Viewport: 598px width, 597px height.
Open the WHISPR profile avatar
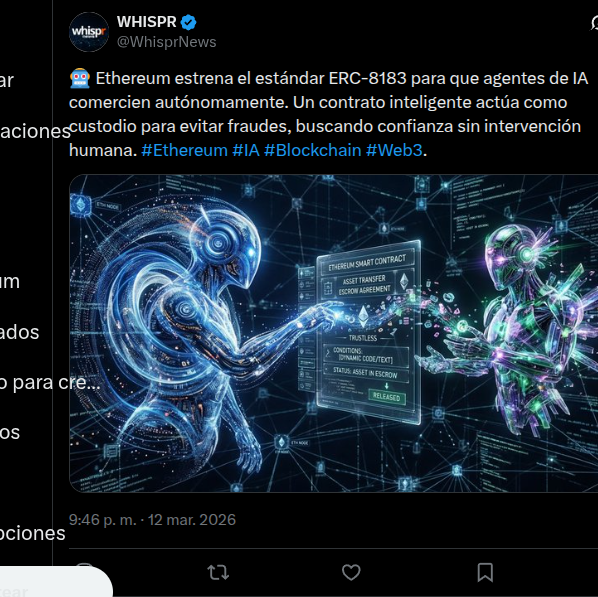89,32
